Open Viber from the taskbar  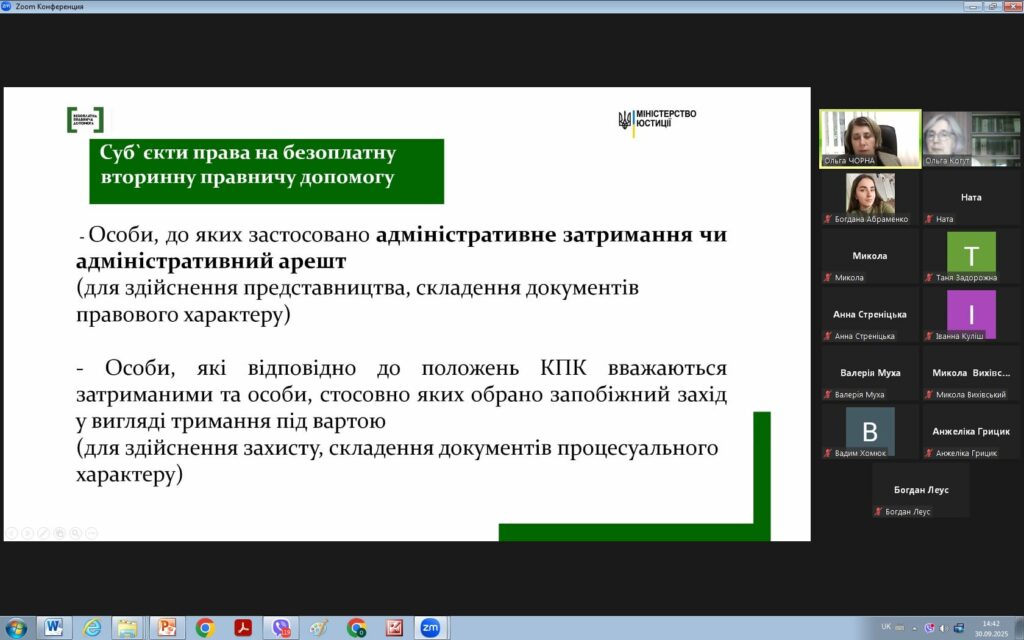(281, 627)
